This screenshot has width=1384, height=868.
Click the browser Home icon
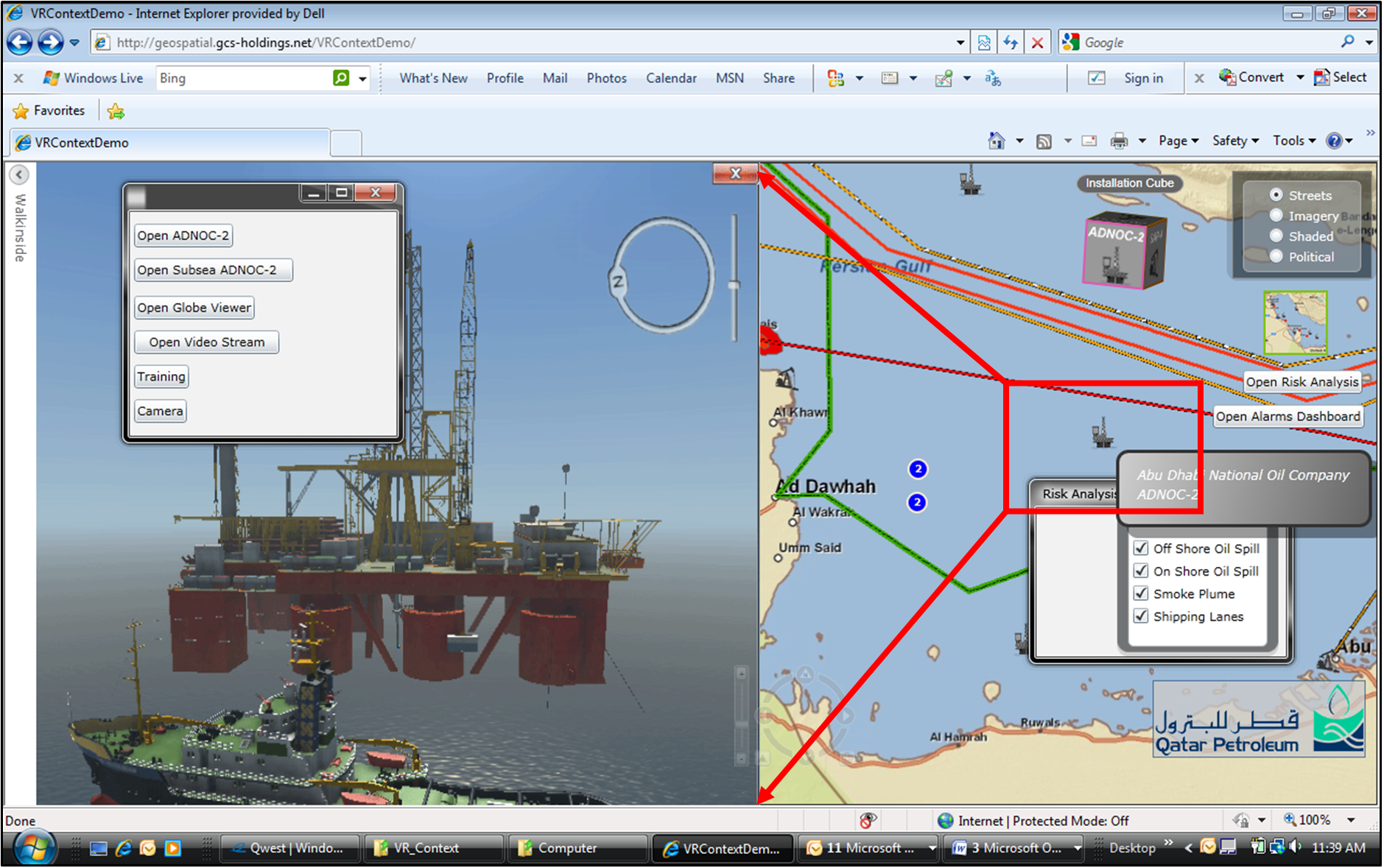(996, 141)
